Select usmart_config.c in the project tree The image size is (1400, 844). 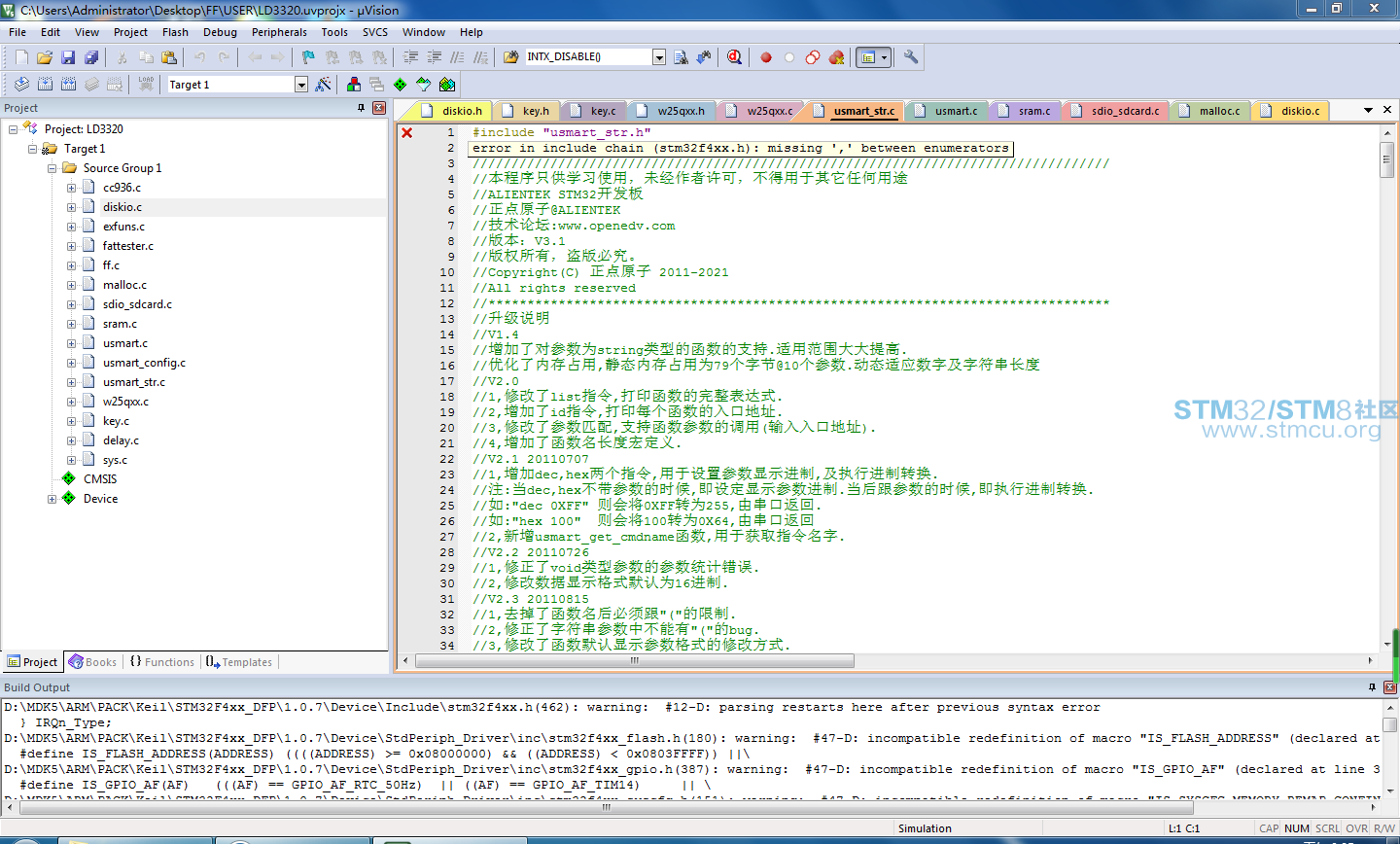point(144,363)
